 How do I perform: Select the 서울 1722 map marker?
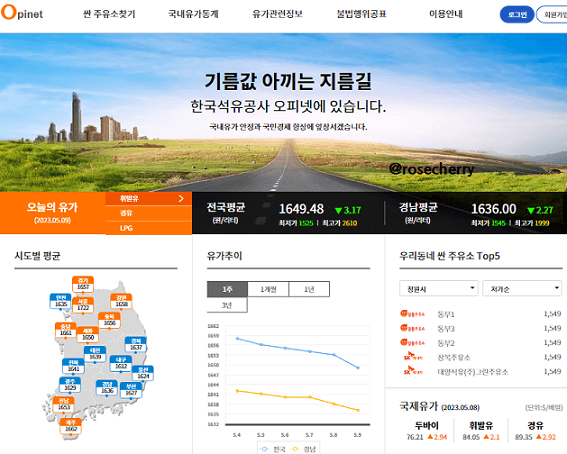point(83,305)
